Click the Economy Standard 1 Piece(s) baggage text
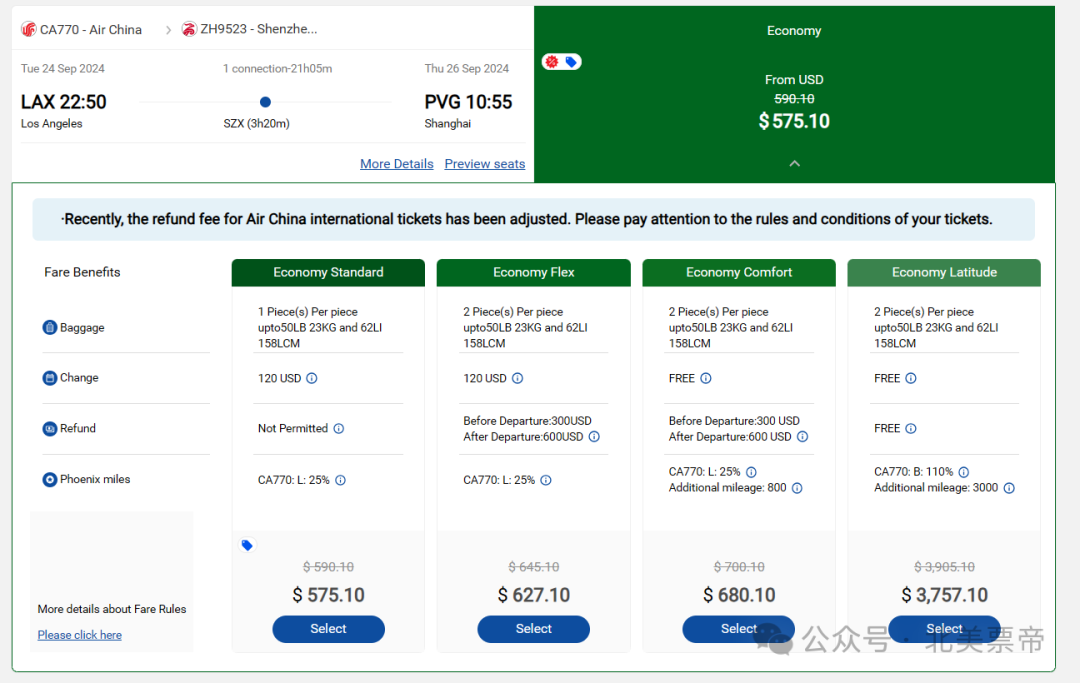Viewport: 1080px width, 683px height. (320, 328)
